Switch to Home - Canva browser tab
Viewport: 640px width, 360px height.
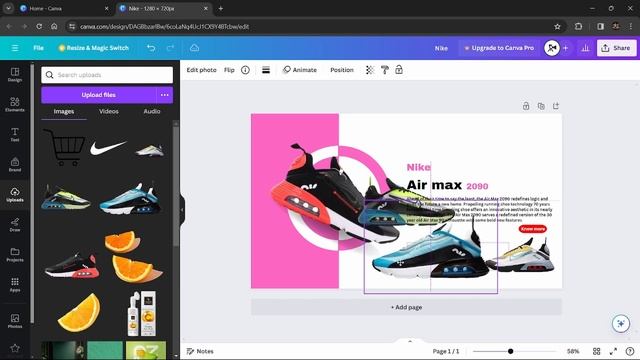click(64, 8)
